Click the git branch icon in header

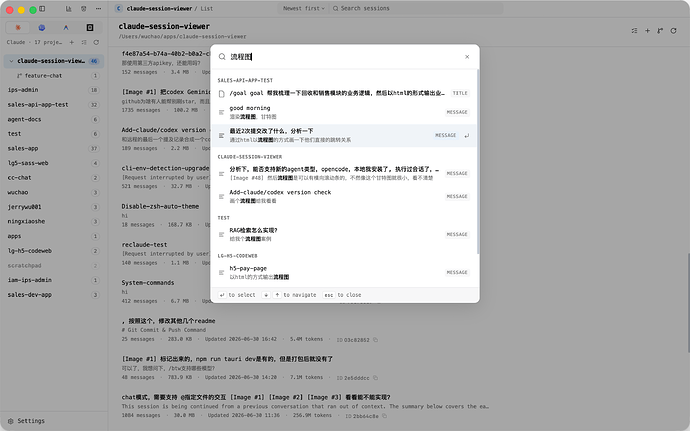pyautogui.click(x=660, y=31)
